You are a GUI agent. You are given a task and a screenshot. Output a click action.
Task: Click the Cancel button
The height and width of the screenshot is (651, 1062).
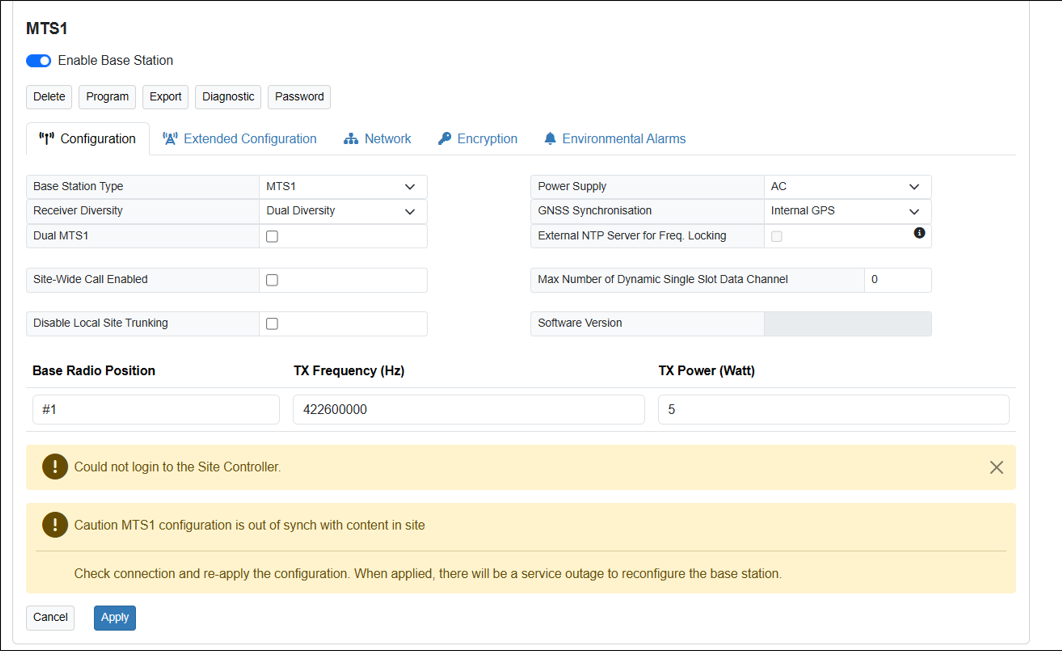coord(50,618)
